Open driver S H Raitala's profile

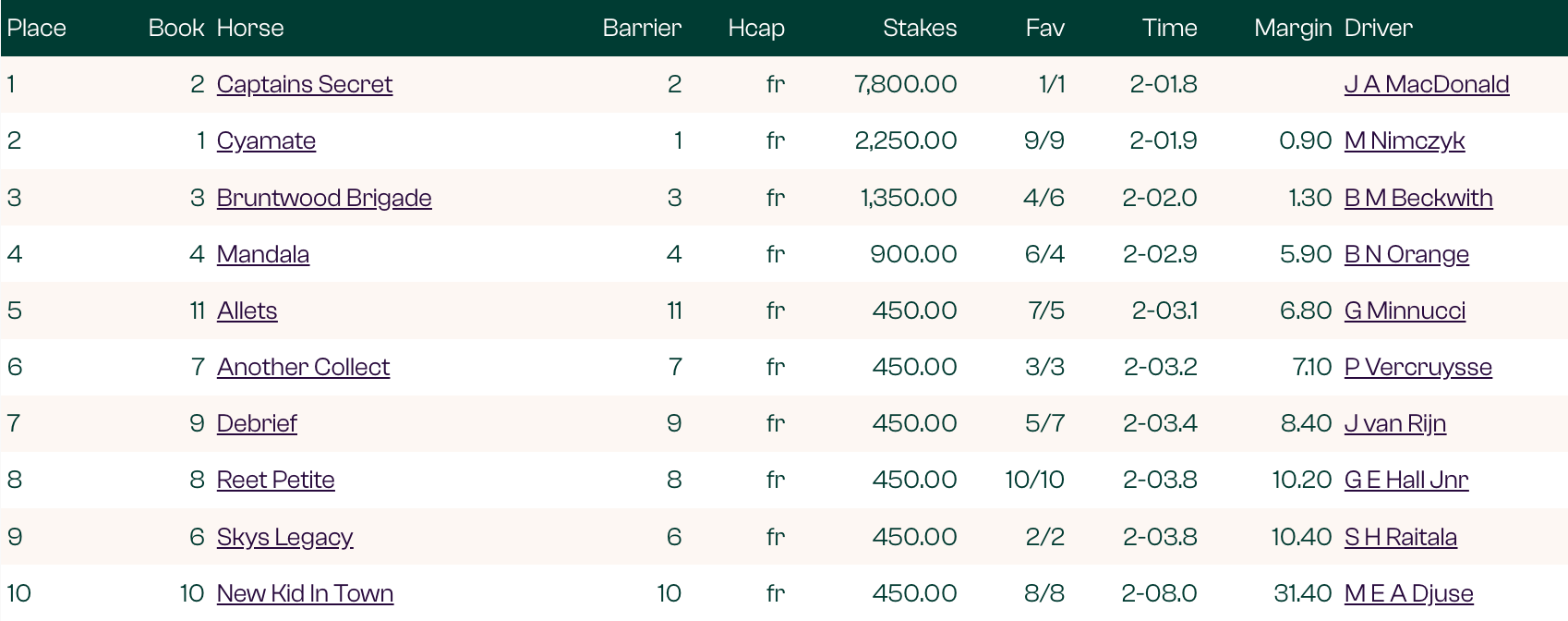click(1400, 537)
